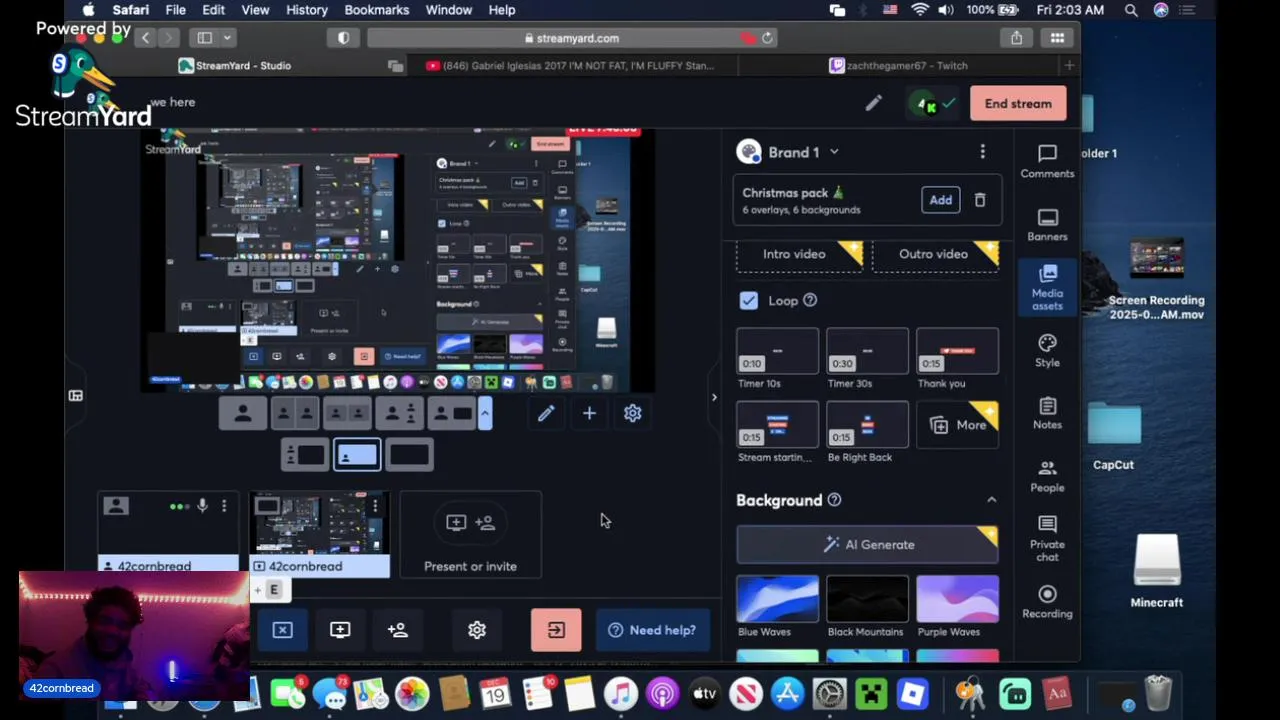Open the Media assets panel

(x=1047, y=287)
